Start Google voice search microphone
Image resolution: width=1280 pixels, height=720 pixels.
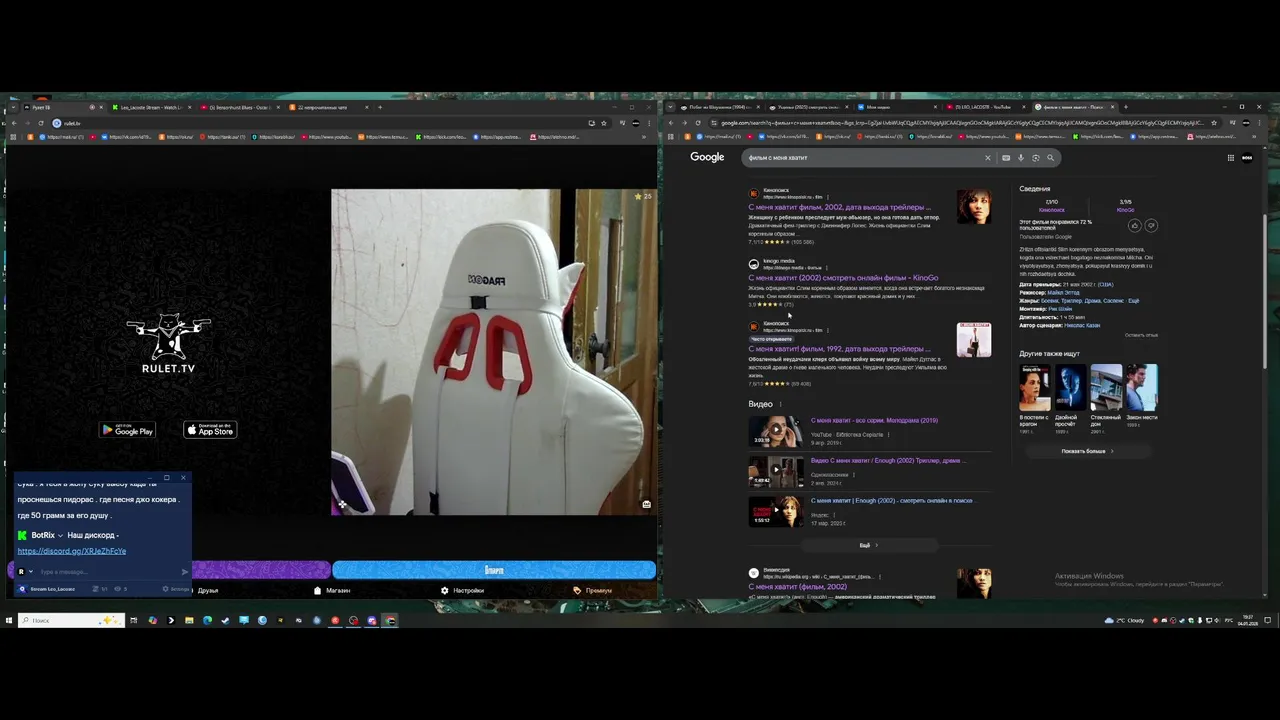[1021, 157]
